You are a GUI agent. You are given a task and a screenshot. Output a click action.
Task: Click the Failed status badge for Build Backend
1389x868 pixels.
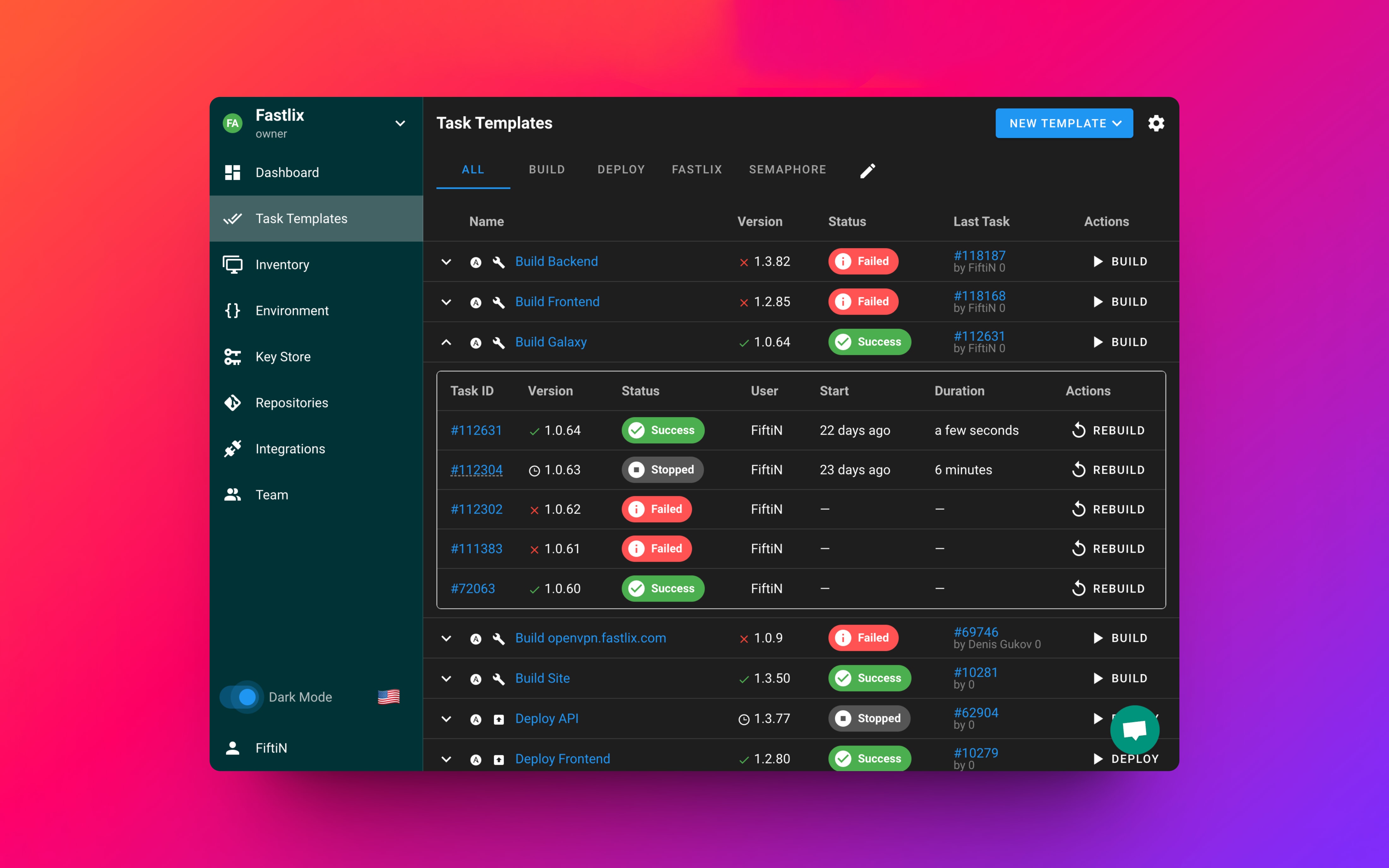tap(863, 261)
